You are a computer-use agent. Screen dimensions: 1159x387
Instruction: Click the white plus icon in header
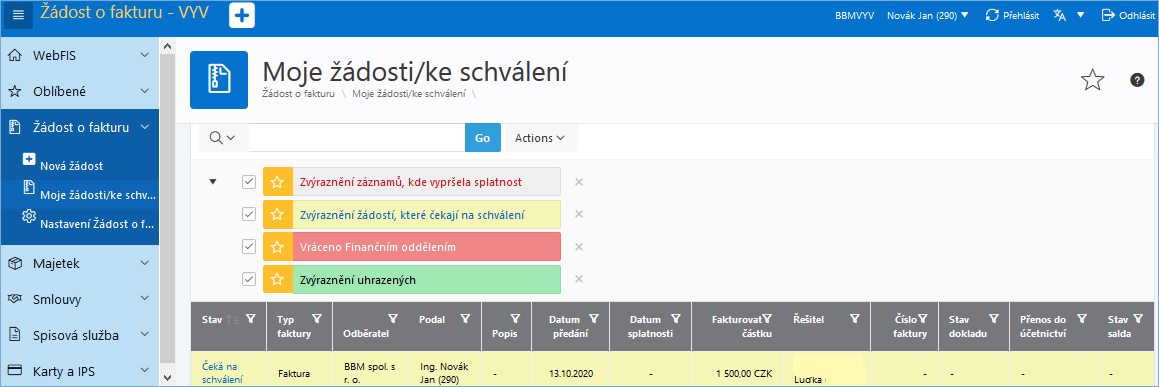pyautogui.click(x=242, y=16)
